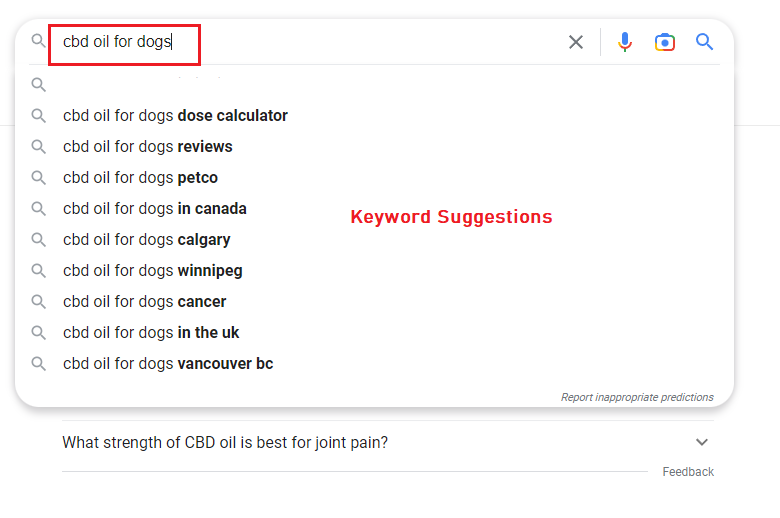The height and width of the screenshot is (518, 780).
Task: Click magnifier icon left of search field
Action: 38,40
